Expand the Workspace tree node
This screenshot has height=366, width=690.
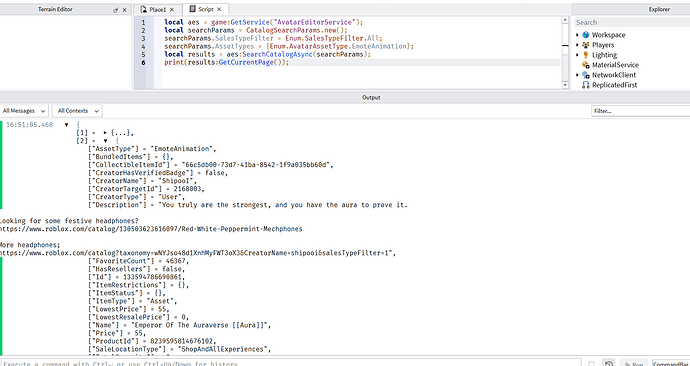577,35
